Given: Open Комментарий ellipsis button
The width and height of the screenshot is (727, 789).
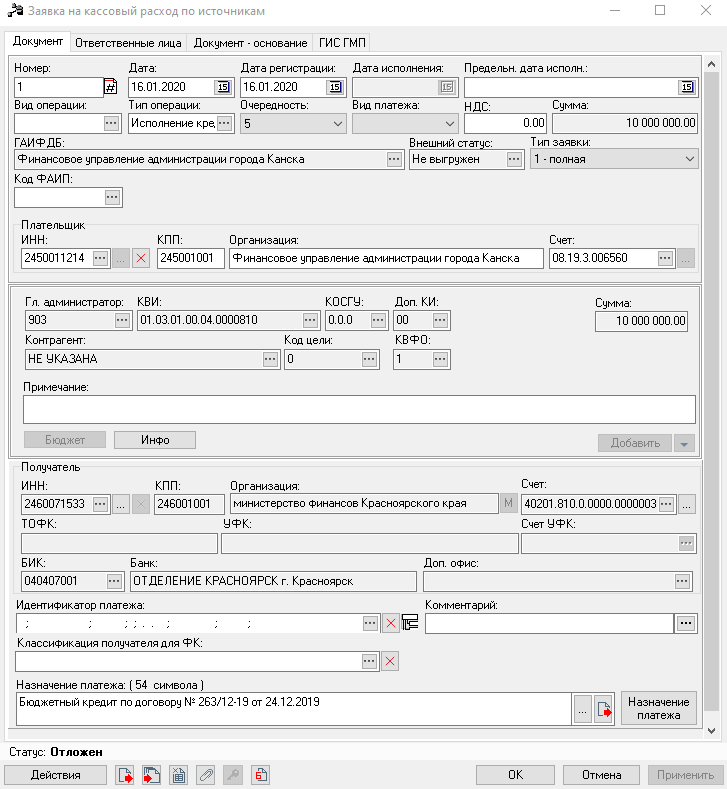Looking at the screenshot, I should pos(686,623).
